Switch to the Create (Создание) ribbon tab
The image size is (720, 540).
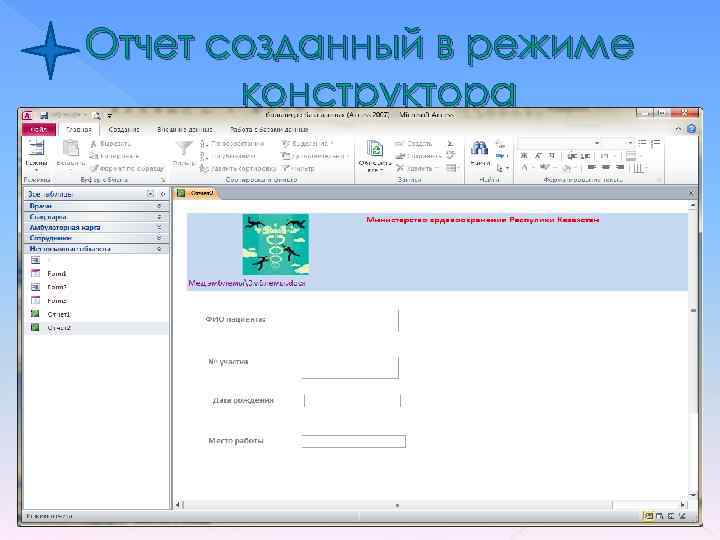point(124,129)
